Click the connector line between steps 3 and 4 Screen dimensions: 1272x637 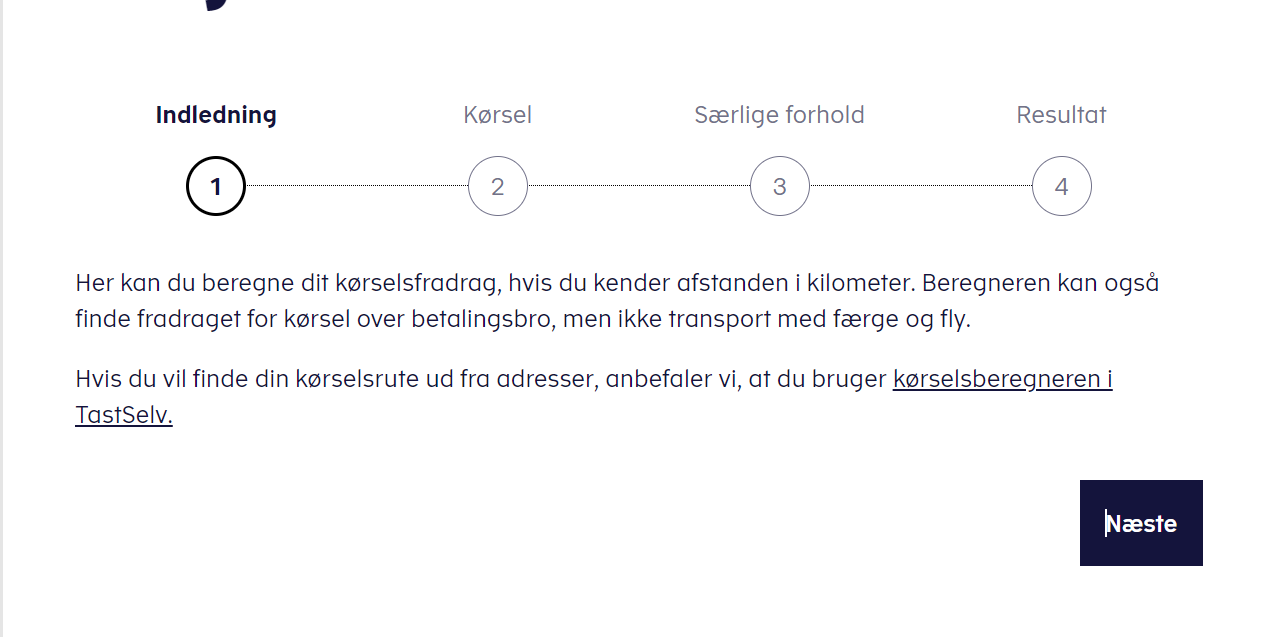[x=920, y=186]
